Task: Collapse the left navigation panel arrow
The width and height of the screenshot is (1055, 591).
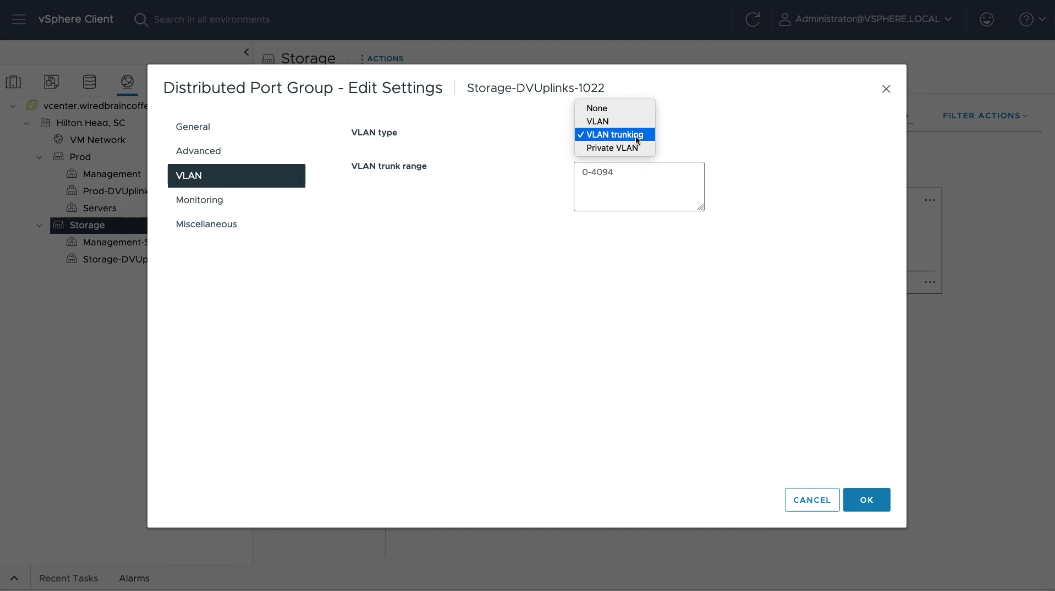Action: click(x=247, y=52)
